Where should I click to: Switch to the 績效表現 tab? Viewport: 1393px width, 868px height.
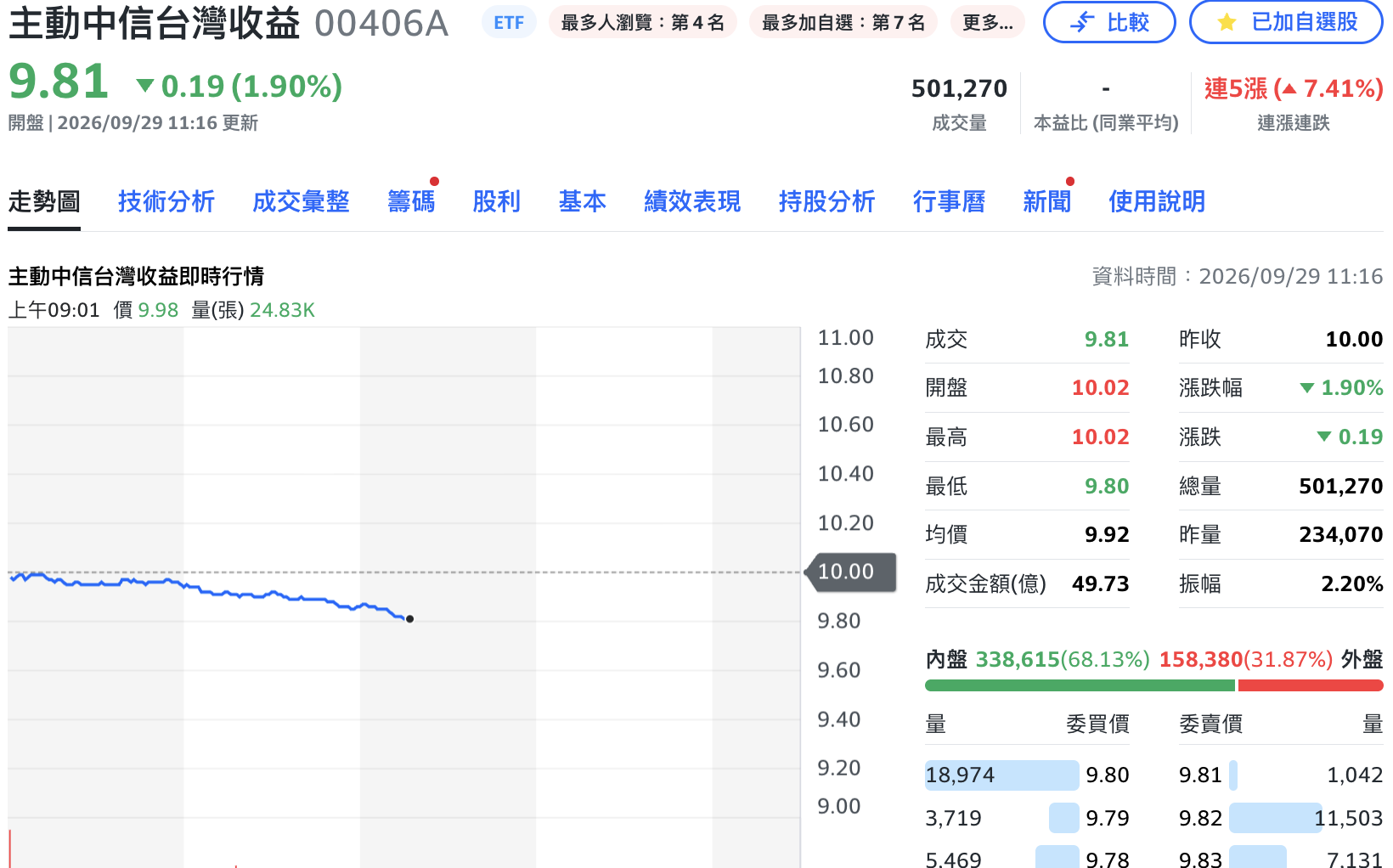(x=692, y=202)
